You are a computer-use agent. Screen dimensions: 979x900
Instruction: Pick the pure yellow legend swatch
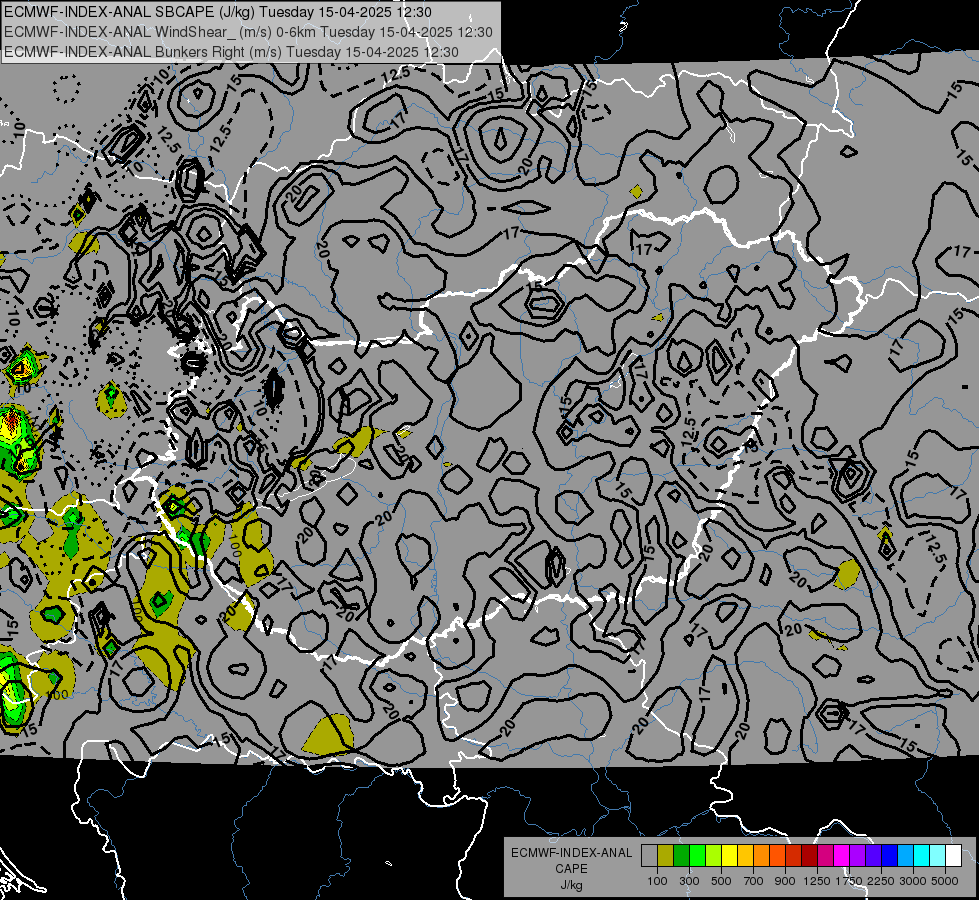pos(730,855)
